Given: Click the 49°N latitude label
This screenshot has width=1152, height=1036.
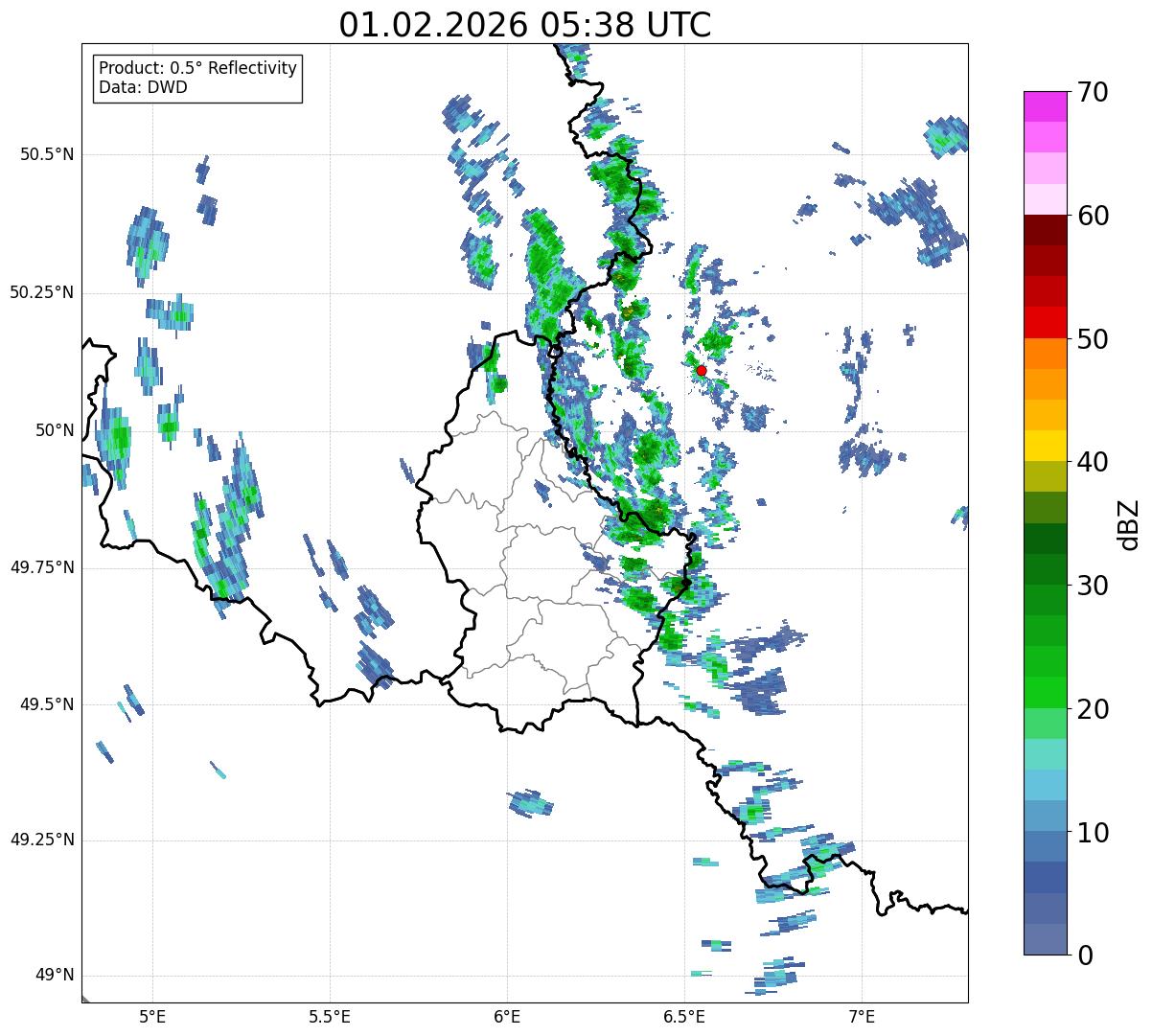Looking at the screenshot, I should pyautogui.click(x=55, y=975).
